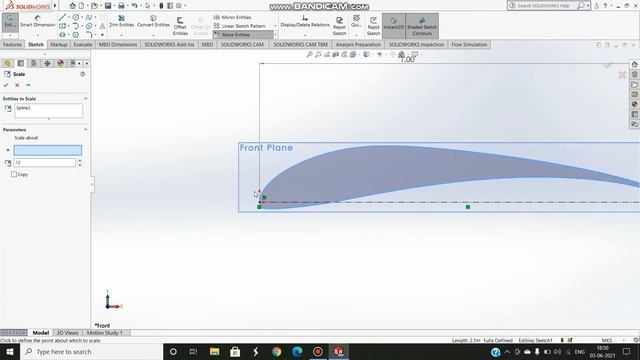Click the Rapid Sketch tool
The image size is (640, 360).
point(373,26)
